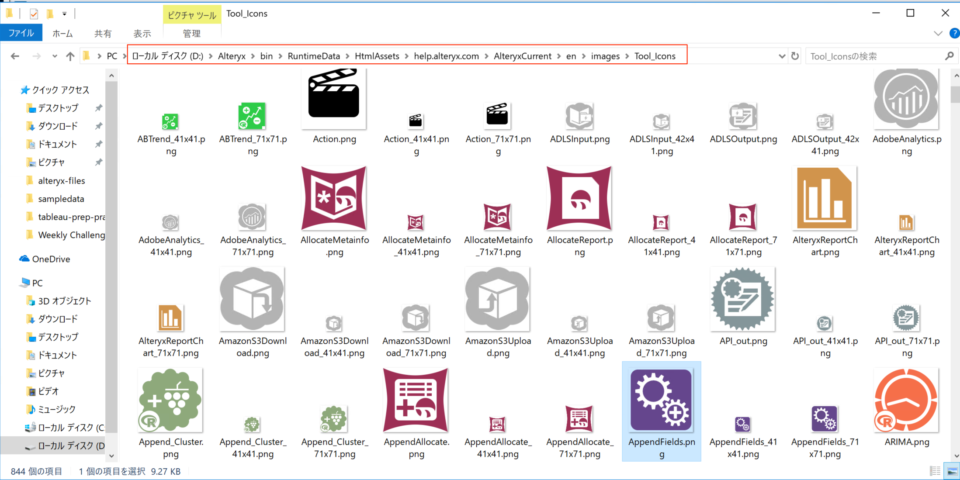
Task: Select the ADLSInput.png file icon
Action: click(x=580, y=116)
